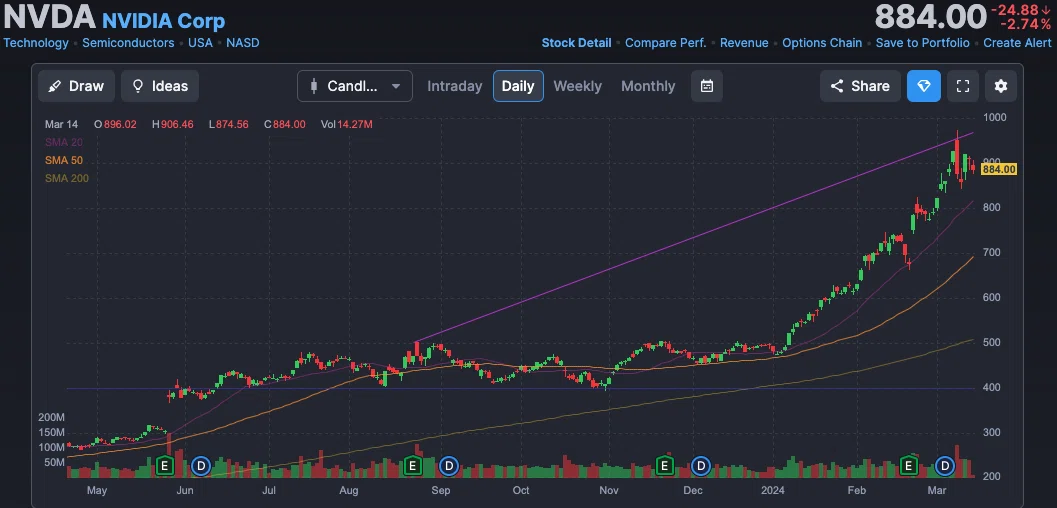Viewport: 1057px width, 508px height.
Task: Expand the Candlestick chart type dropdown
Action: tap(355, 86)
